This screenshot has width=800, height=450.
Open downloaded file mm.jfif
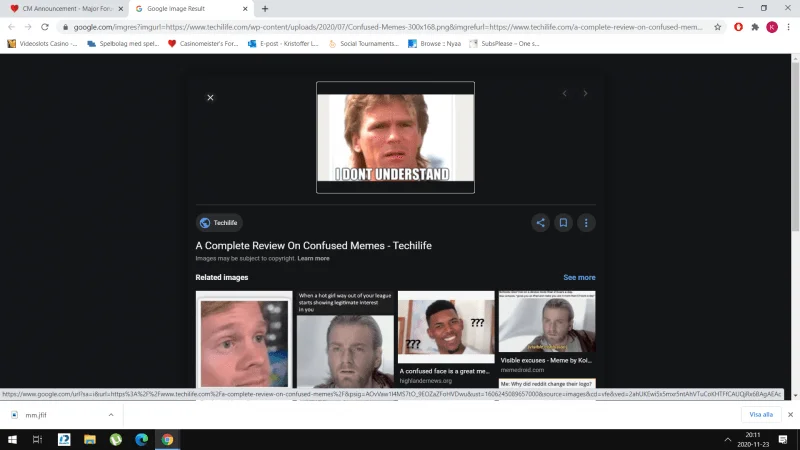(x=36, y=415)
